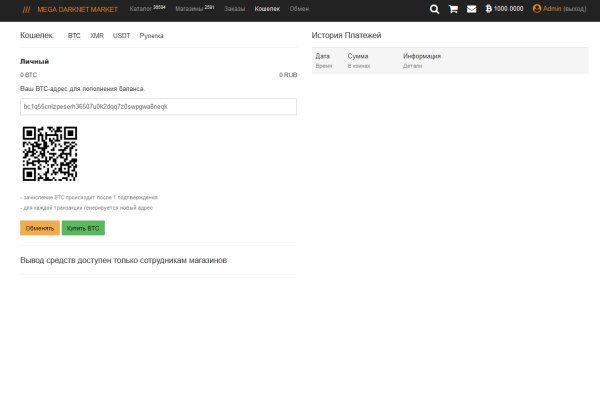Open the Рулетка tab
Screen dimensions: 600x400
click(152, 35)
